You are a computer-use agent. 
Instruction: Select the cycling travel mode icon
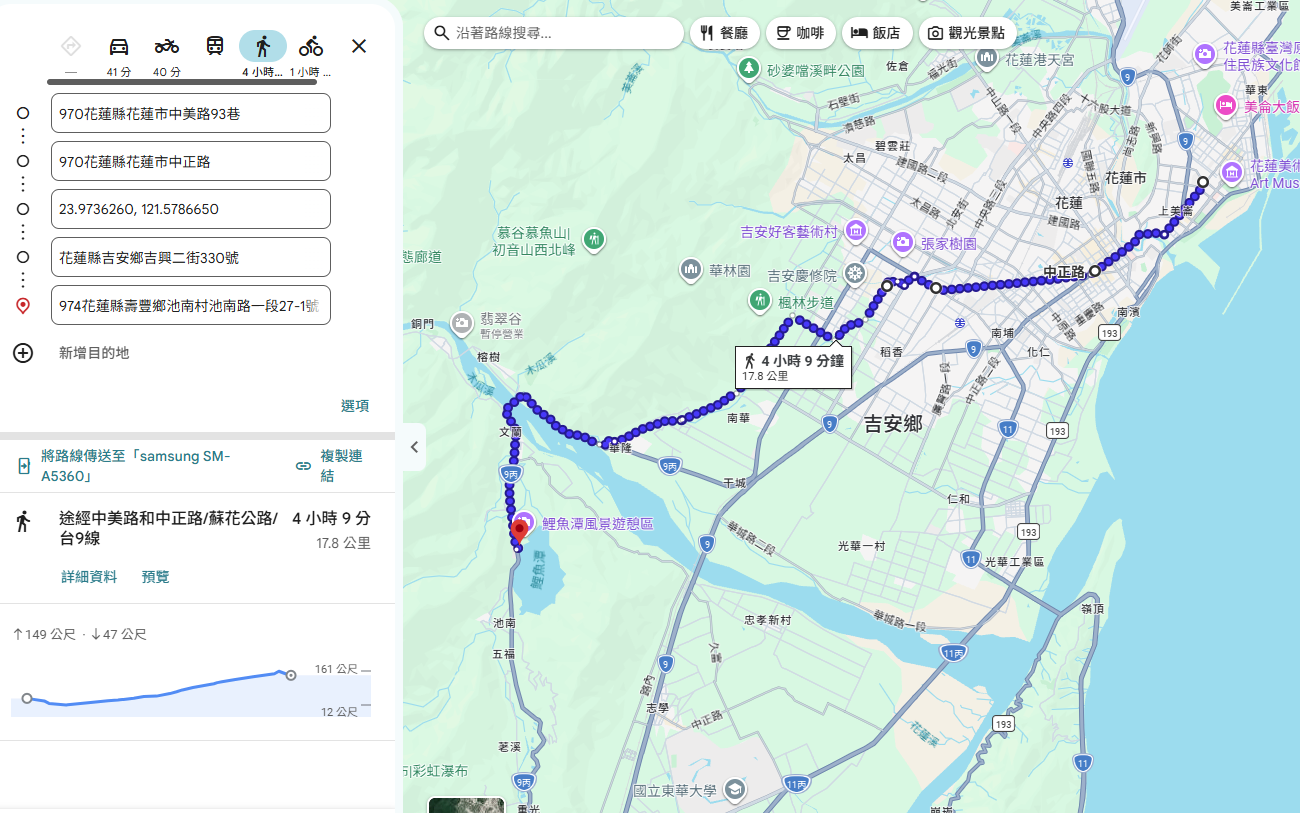pos(311,46)
